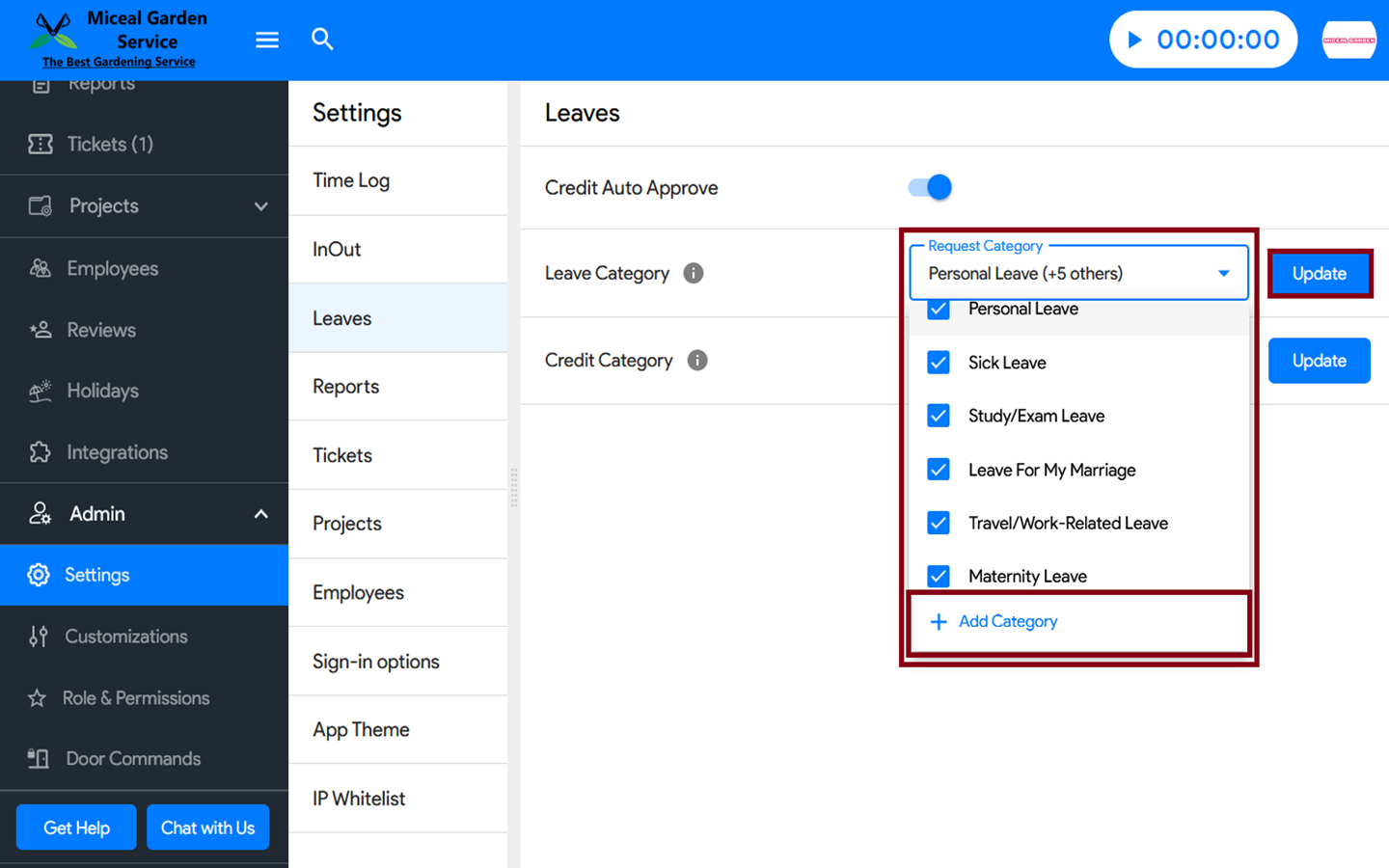Click the plus icon beside Add Category
Image resolution: width=1389 pixels, height=868 pixels.
tap(938, 622)
